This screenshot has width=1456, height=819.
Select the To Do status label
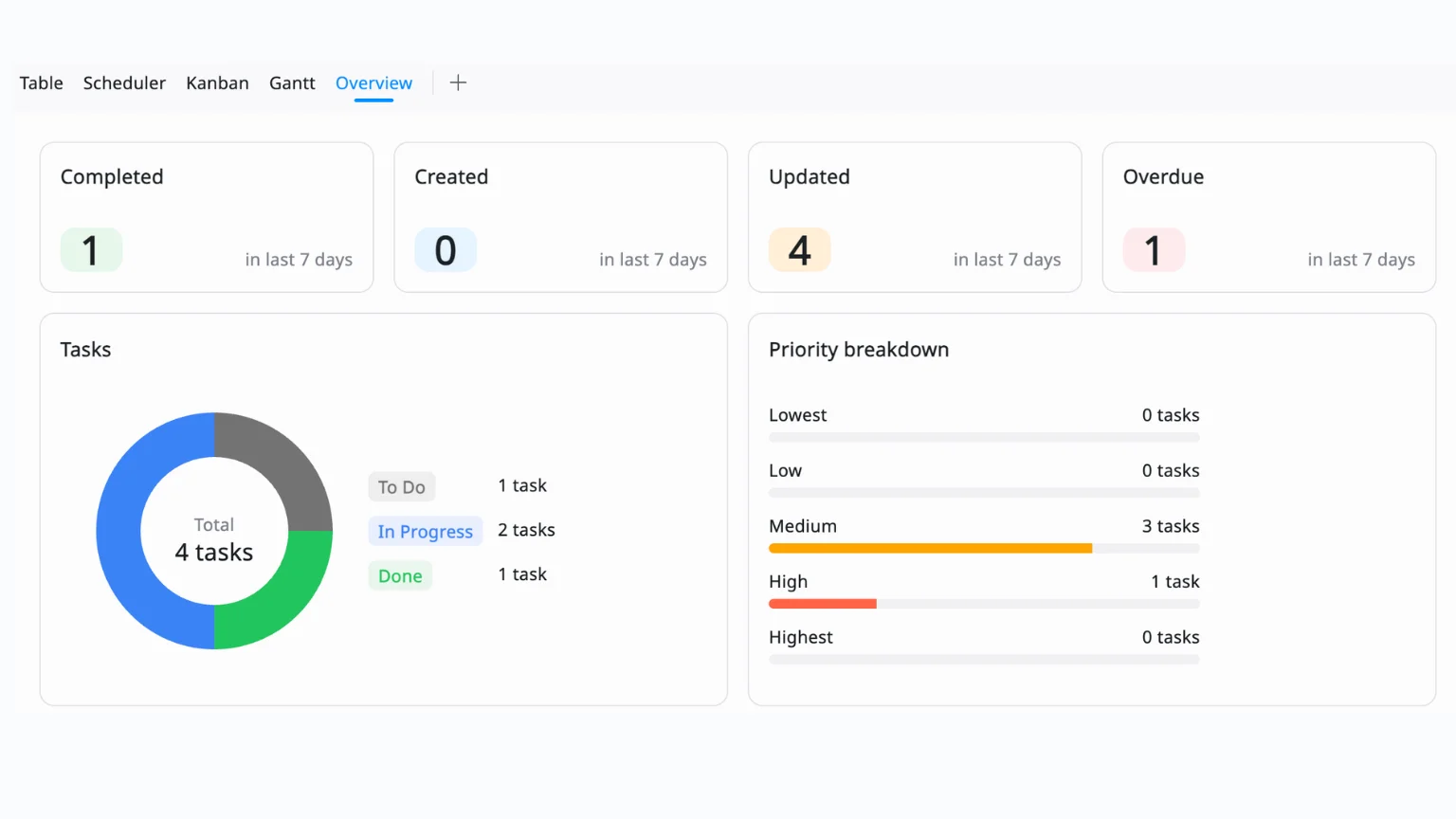pyautogui.click(x=401, y=487)
